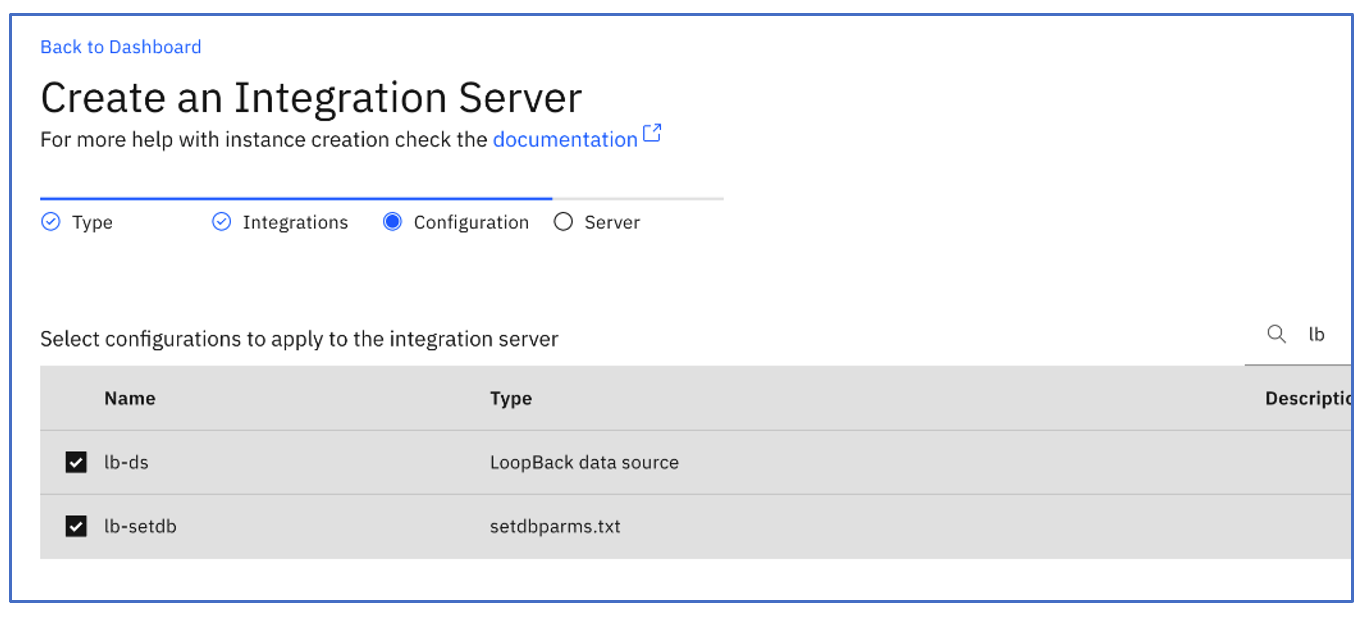Screen dimensions: 1370x628
Task: Click the checkmark icon on the Integrations step
Action: [x=221, y=221]
